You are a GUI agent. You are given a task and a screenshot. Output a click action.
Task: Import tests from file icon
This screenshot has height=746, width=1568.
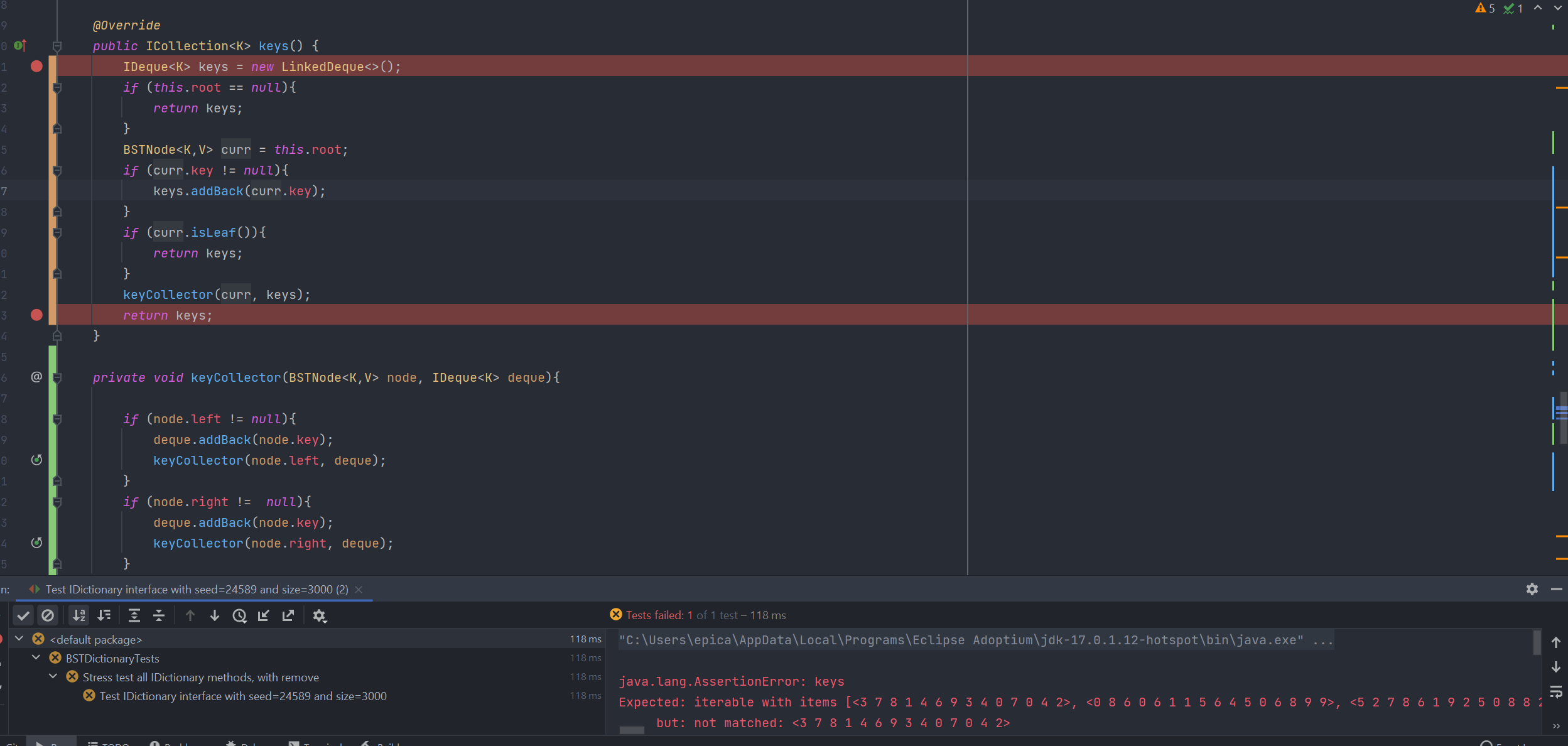[x=264, y=615]
